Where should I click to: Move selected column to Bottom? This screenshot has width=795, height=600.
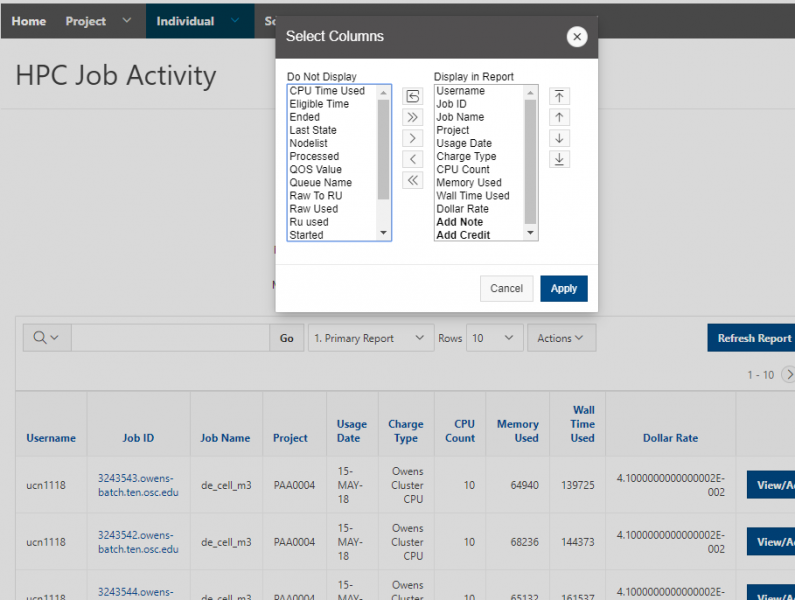click(560, 159)
